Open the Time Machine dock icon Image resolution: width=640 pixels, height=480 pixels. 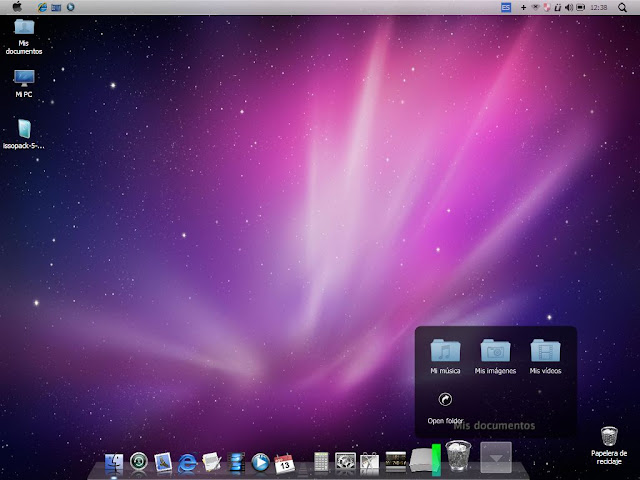139,462
